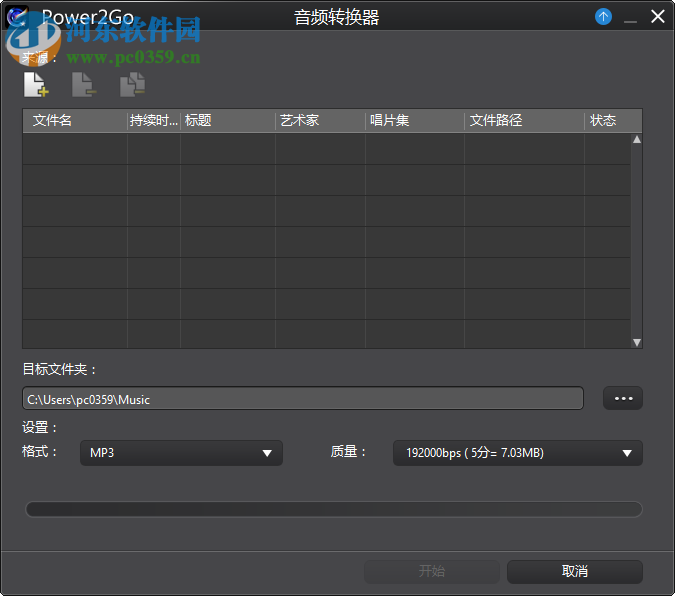Image resolution: width=675 pixels, height=596 pixels.
Task: Click the conversion progress bar
Action: point(334,509)
